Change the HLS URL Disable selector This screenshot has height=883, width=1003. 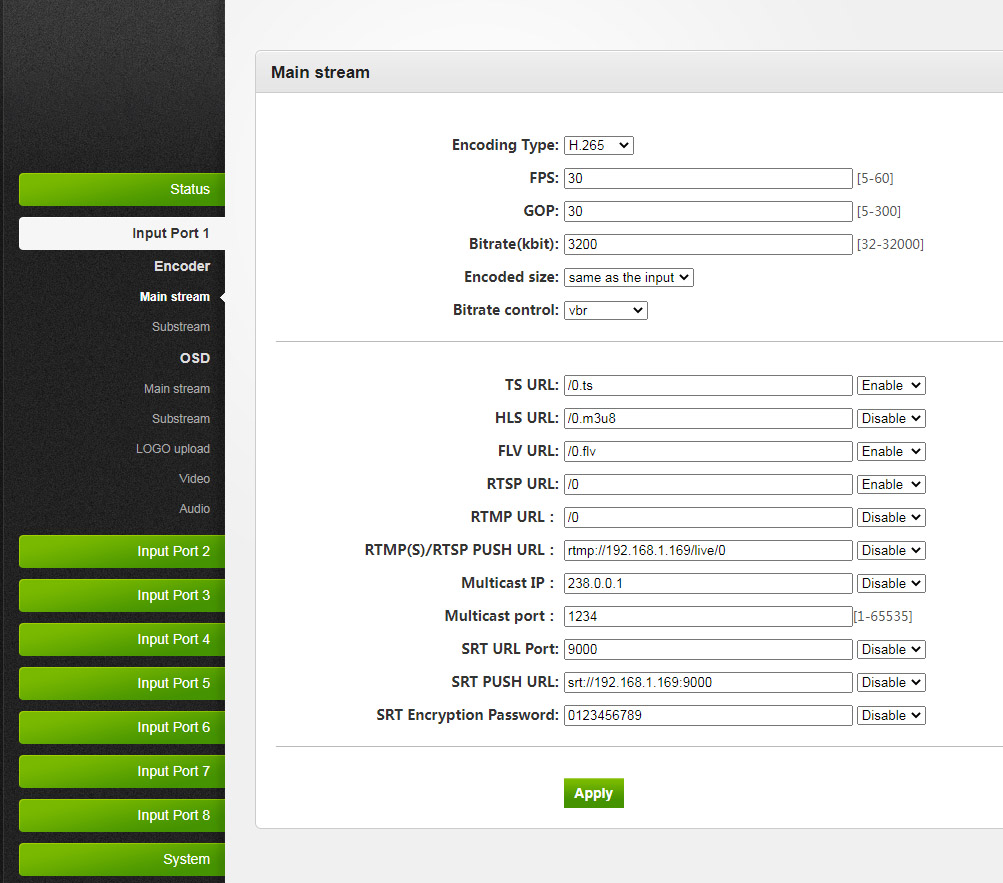click(890, 418)
